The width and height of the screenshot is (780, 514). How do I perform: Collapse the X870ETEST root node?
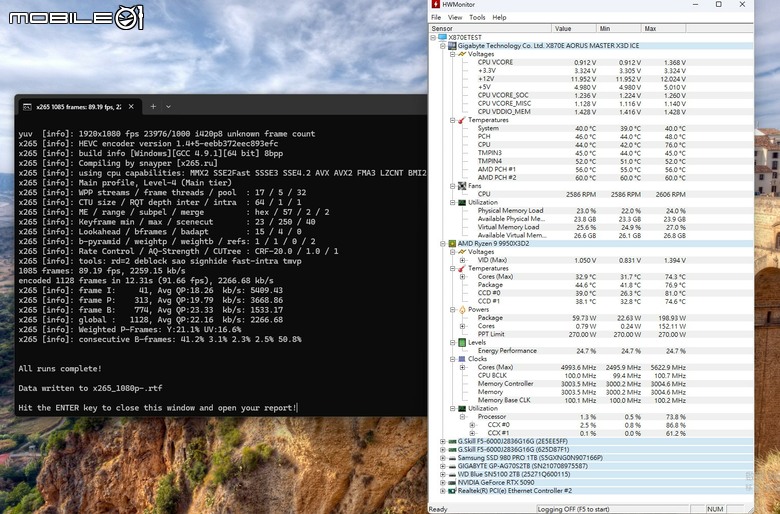(433, 37)
